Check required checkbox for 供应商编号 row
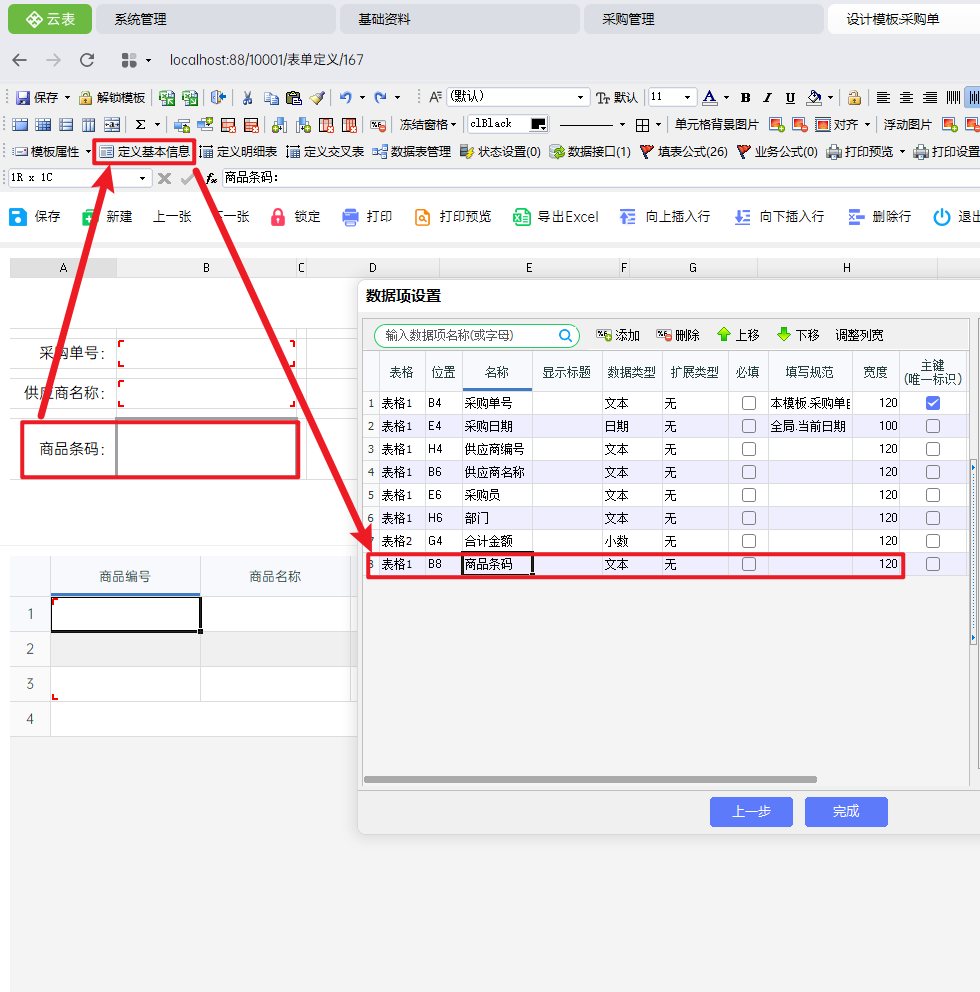 pyautogui.click(x=748, y=449)
